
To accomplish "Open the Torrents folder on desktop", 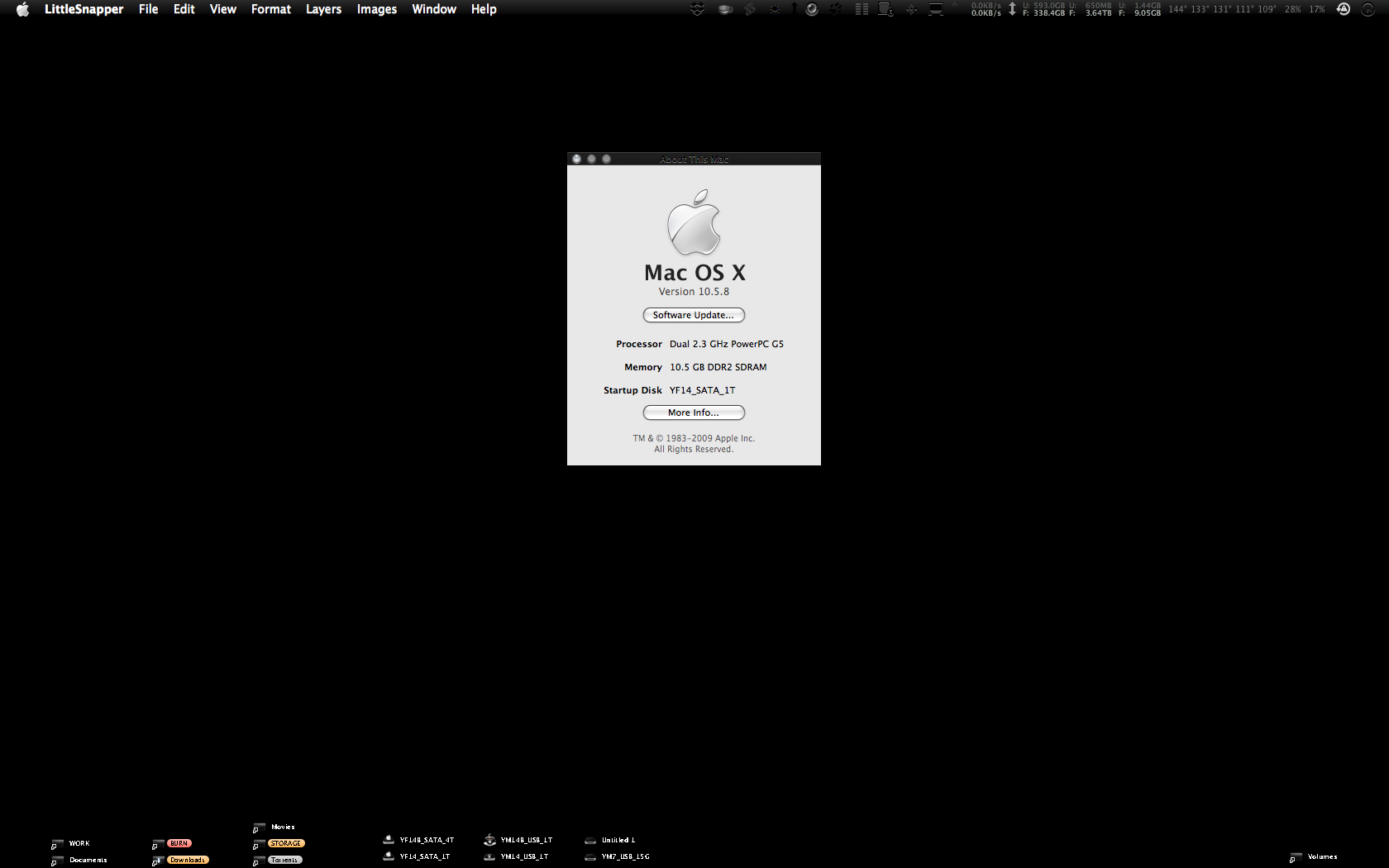I will pyautogui.click(x=278, y=860).
